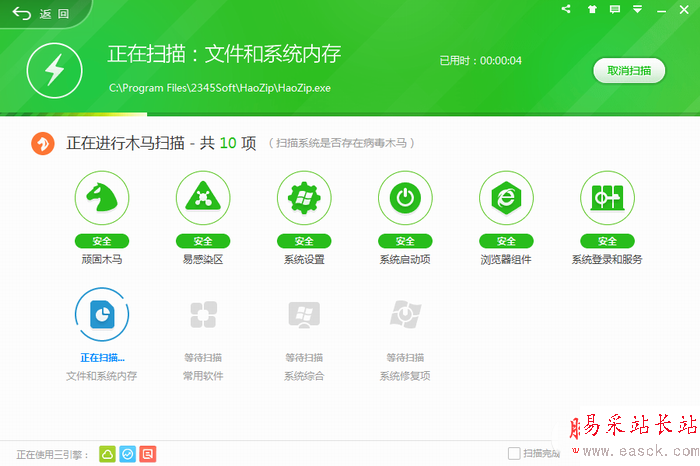Click the 安全 badge above 系统启动项
This screenshot has width=700, height=466.
[x=405, y=241]
